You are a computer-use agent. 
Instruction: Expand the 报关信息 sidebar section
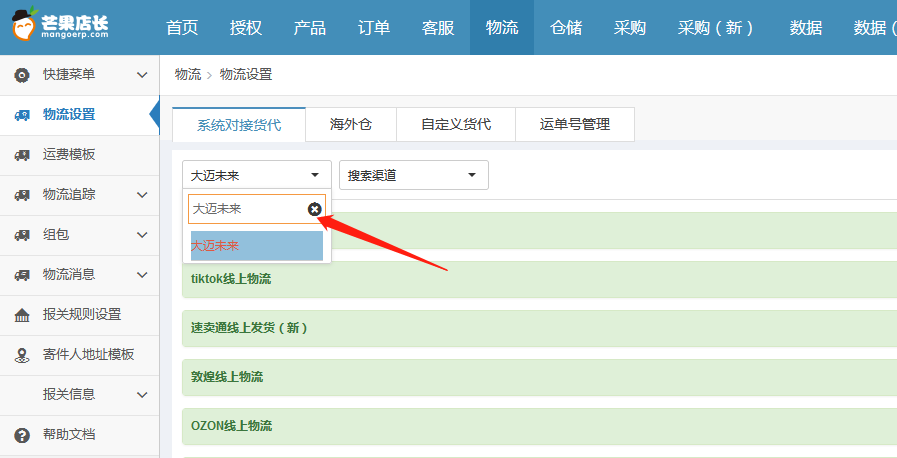coord(142,395)
